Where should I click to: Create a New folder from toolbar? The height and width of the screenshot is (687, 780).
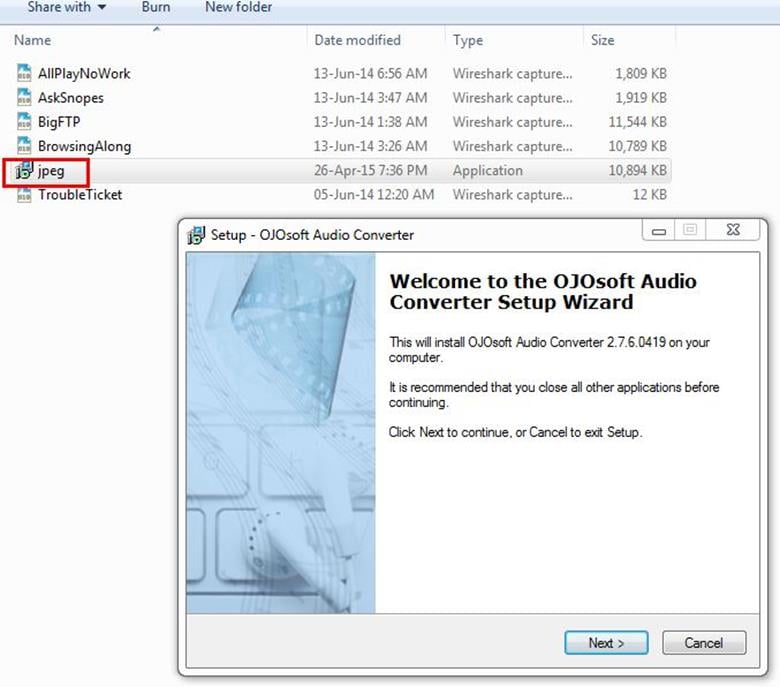[239, 7]
